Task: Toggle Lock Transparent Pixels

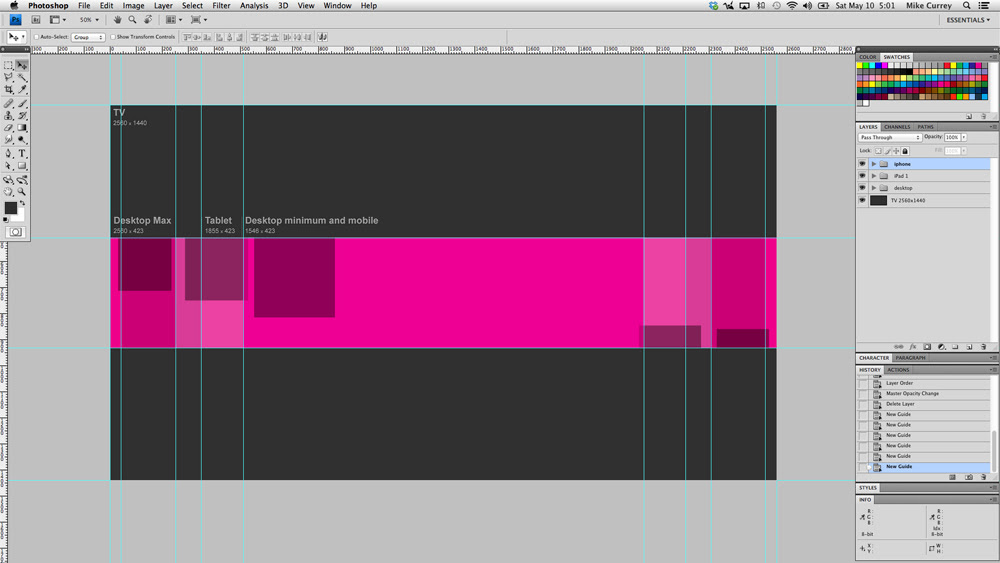Action: [878, 151]
